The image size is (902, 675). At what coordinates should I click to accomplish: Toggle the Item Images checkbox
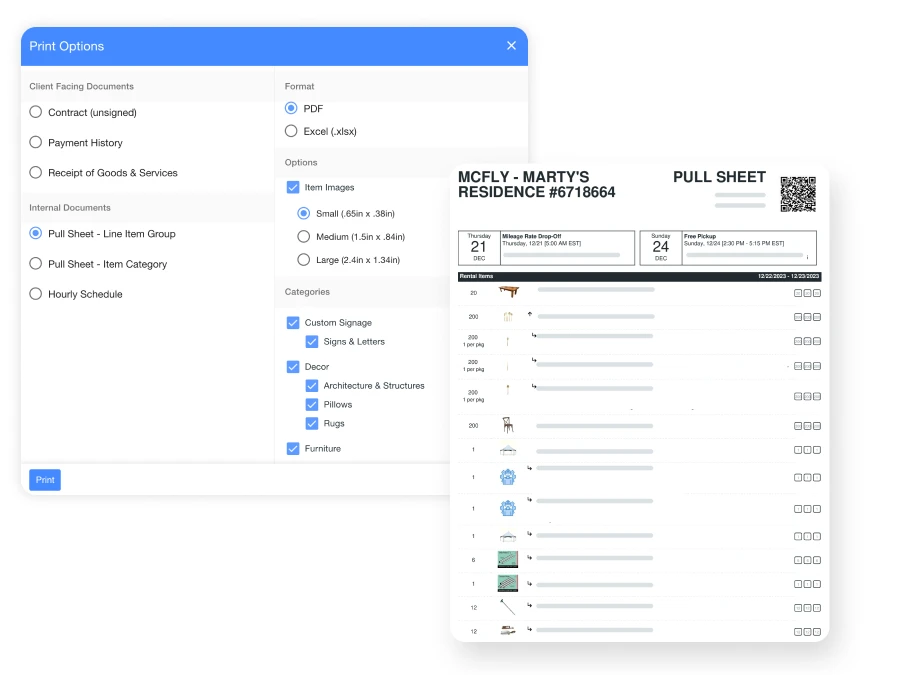click(x=293, y=187)
